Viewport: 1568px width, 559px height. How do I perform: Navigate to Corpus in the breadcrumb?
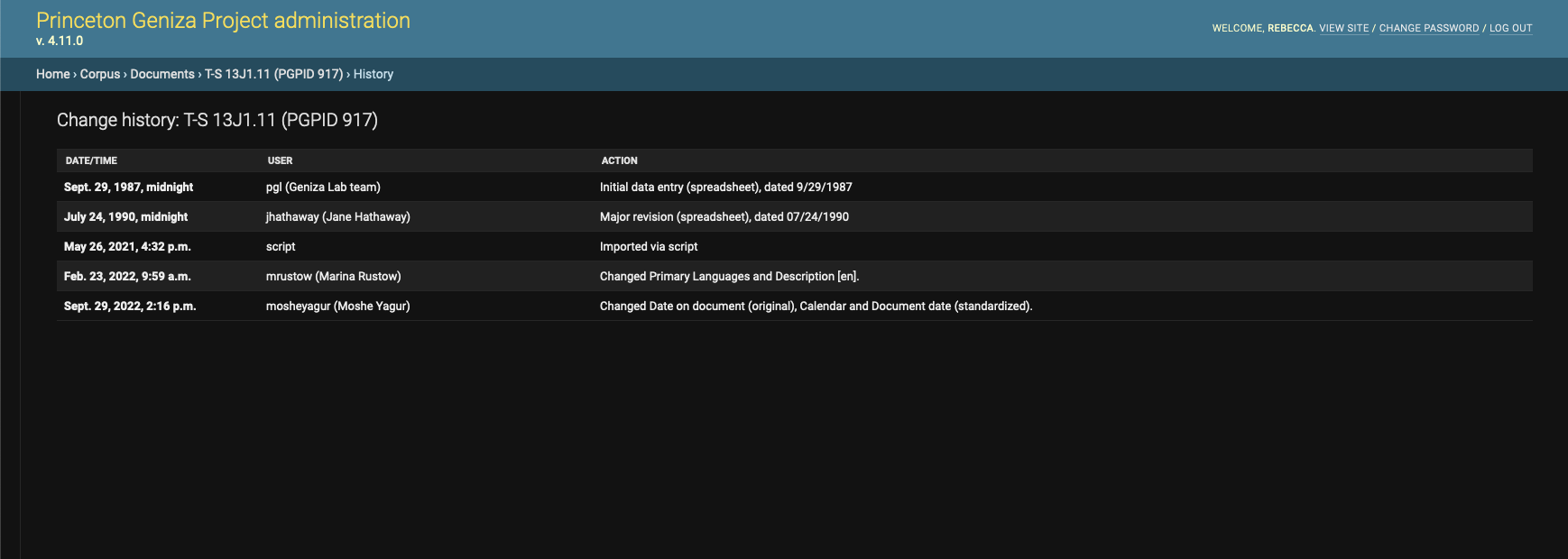pyautogui.click(x=99, y=74)
